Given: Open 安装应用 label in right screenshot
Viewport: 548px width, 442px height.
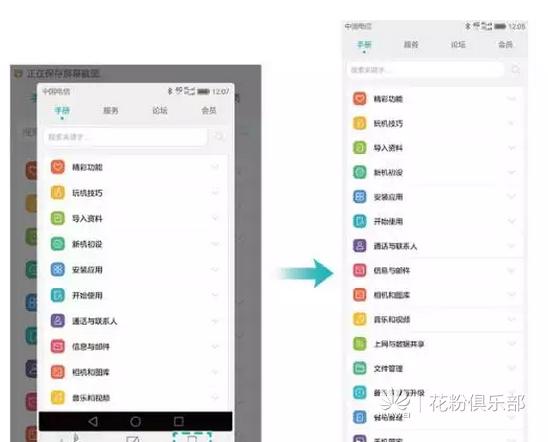Looking at the screenshot, I should coord(388,197).
